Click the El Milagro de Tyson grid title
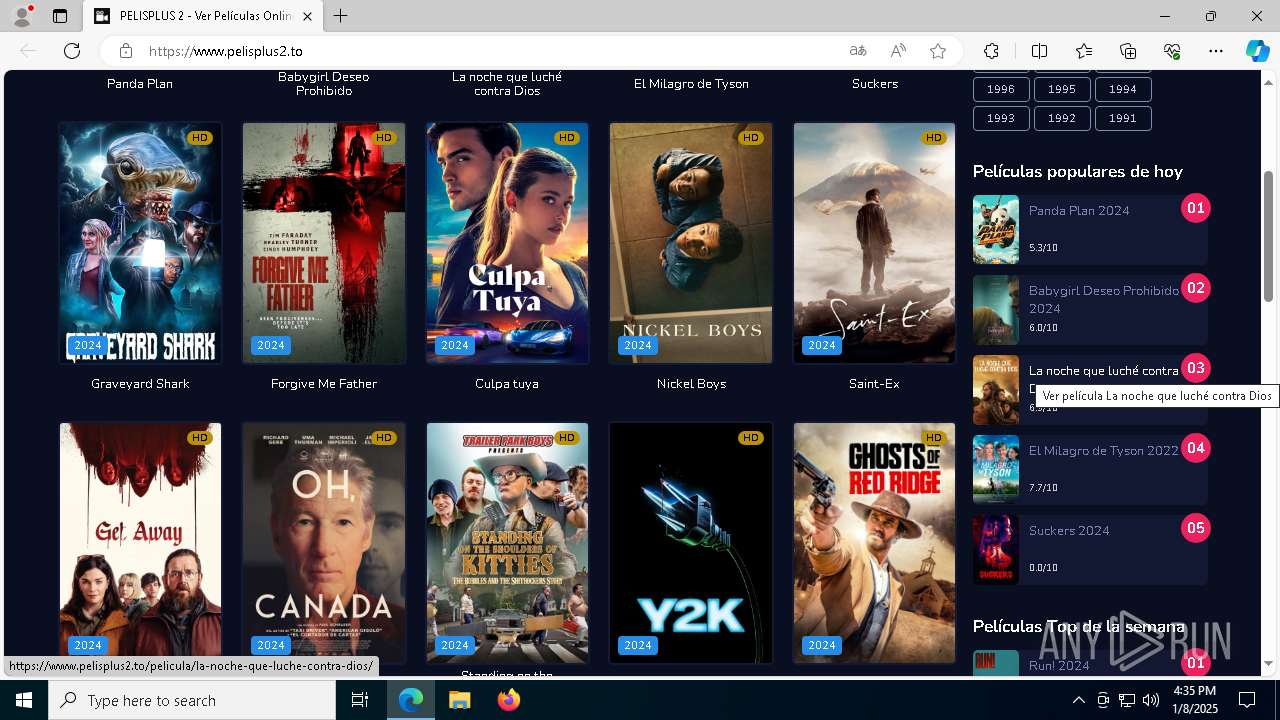This screenshot has width=1280, height=720. click(691, 84)
